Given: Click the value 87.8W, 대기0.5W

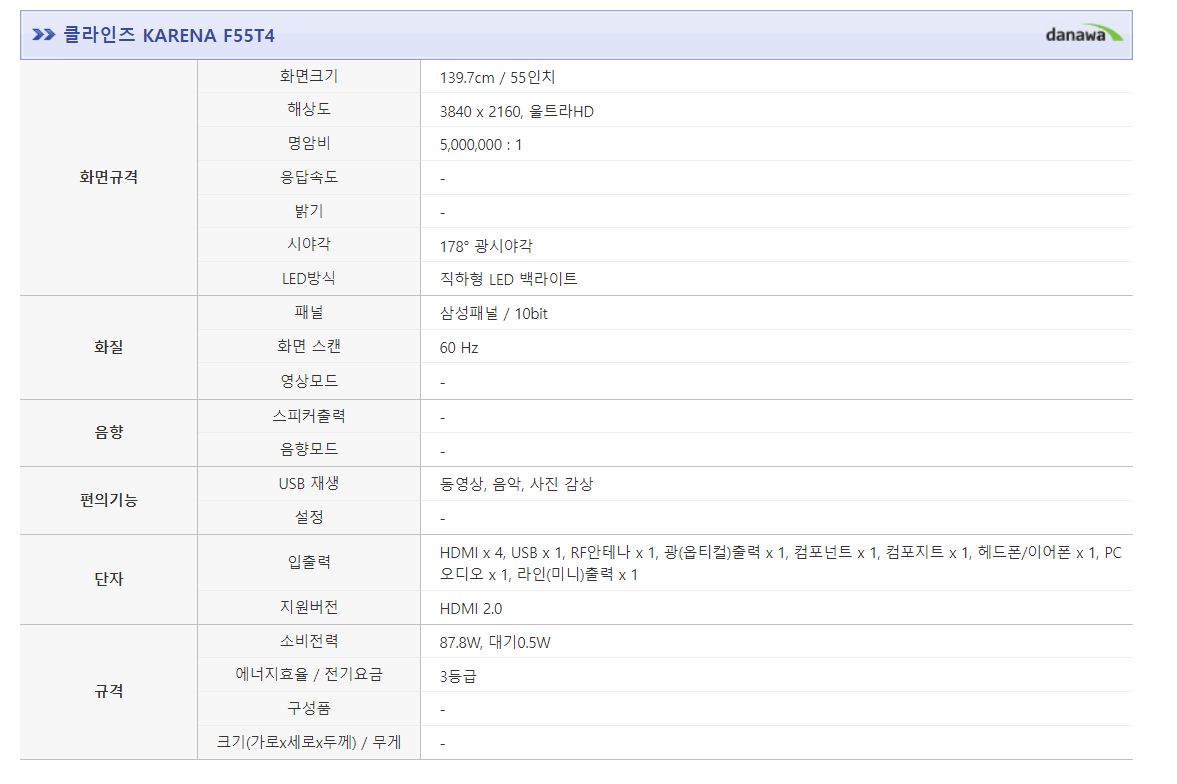Looking at the screenshot, I should [x=495, y=643].
